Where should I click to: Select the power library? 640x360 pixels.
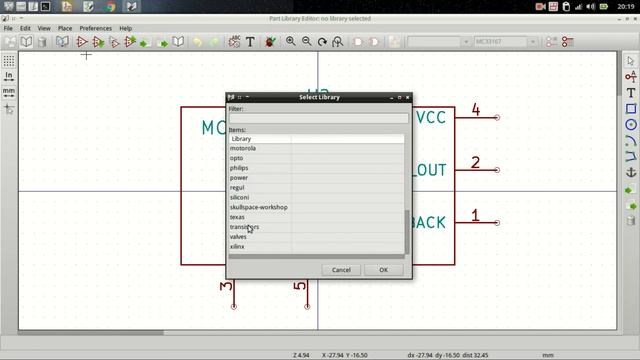click(316, 178)
